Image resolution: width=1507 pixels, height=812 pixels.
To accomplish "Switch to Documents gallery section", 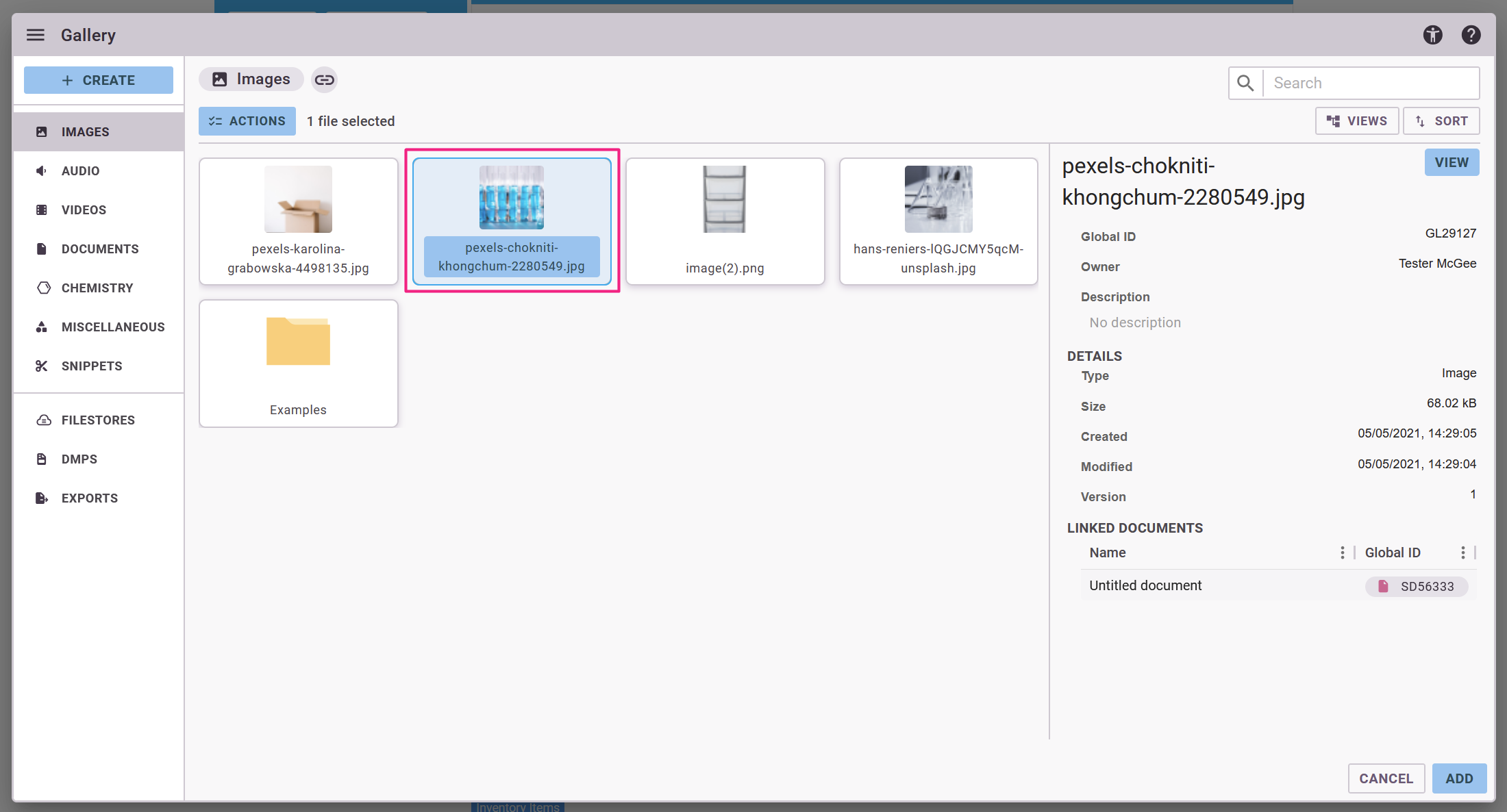I will click(x=100, y=249).
